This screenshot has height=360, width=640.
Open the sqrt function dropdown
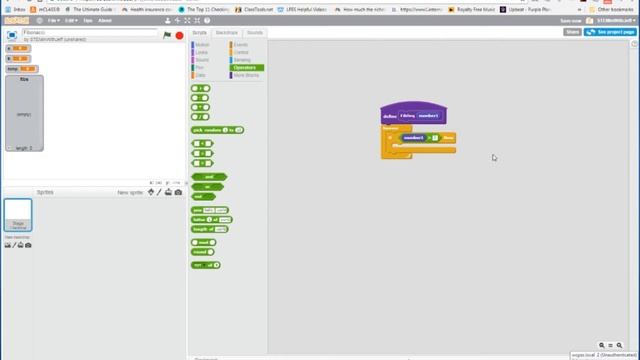(203, 265)
